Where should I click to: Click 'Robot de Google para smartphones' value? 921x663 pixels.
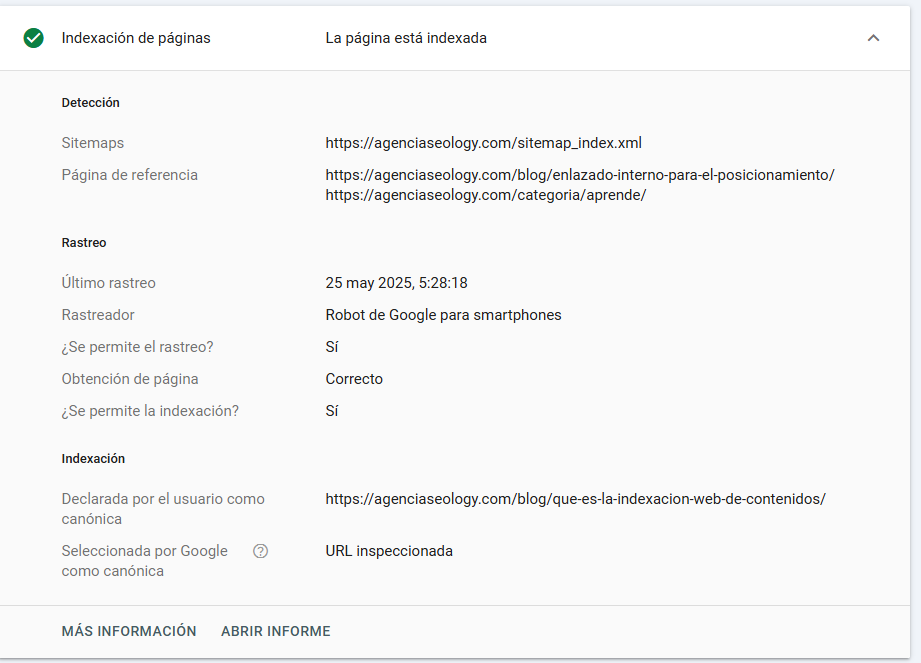tap(443, 315)
